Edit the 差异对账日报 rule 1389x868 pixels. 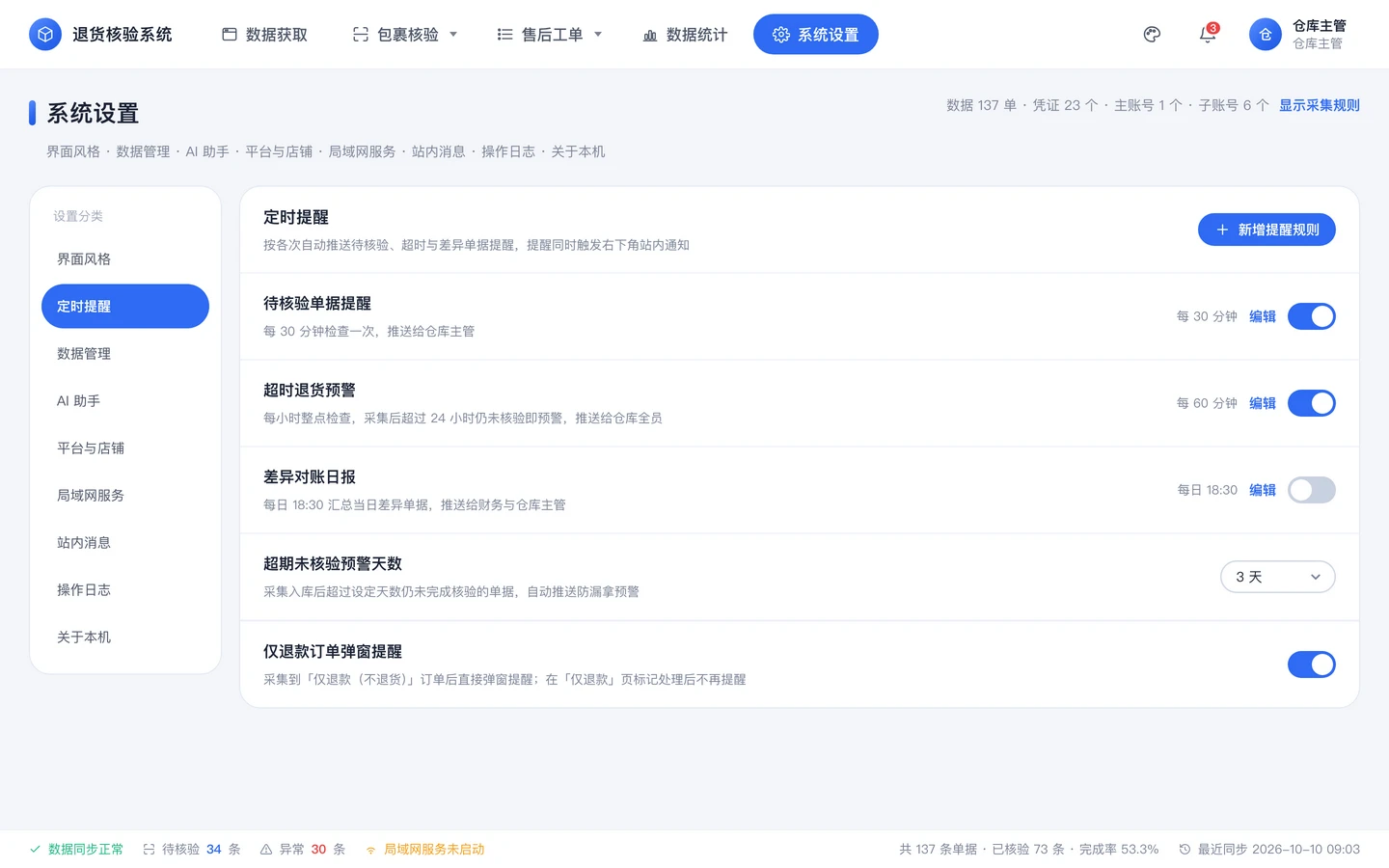click(x=1263, y=490)
